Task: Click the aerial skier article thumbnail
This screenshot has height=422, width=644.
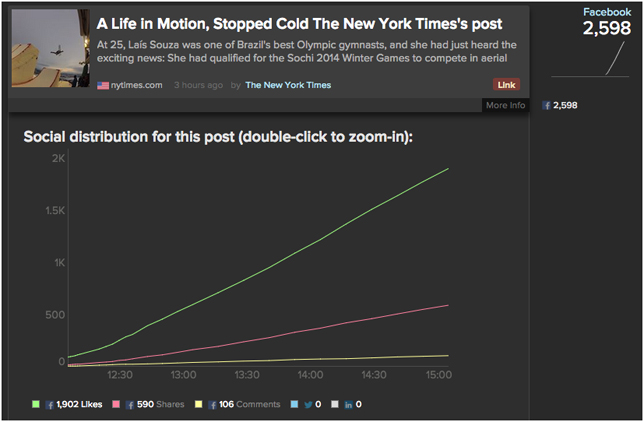Action: pos(51,48)
